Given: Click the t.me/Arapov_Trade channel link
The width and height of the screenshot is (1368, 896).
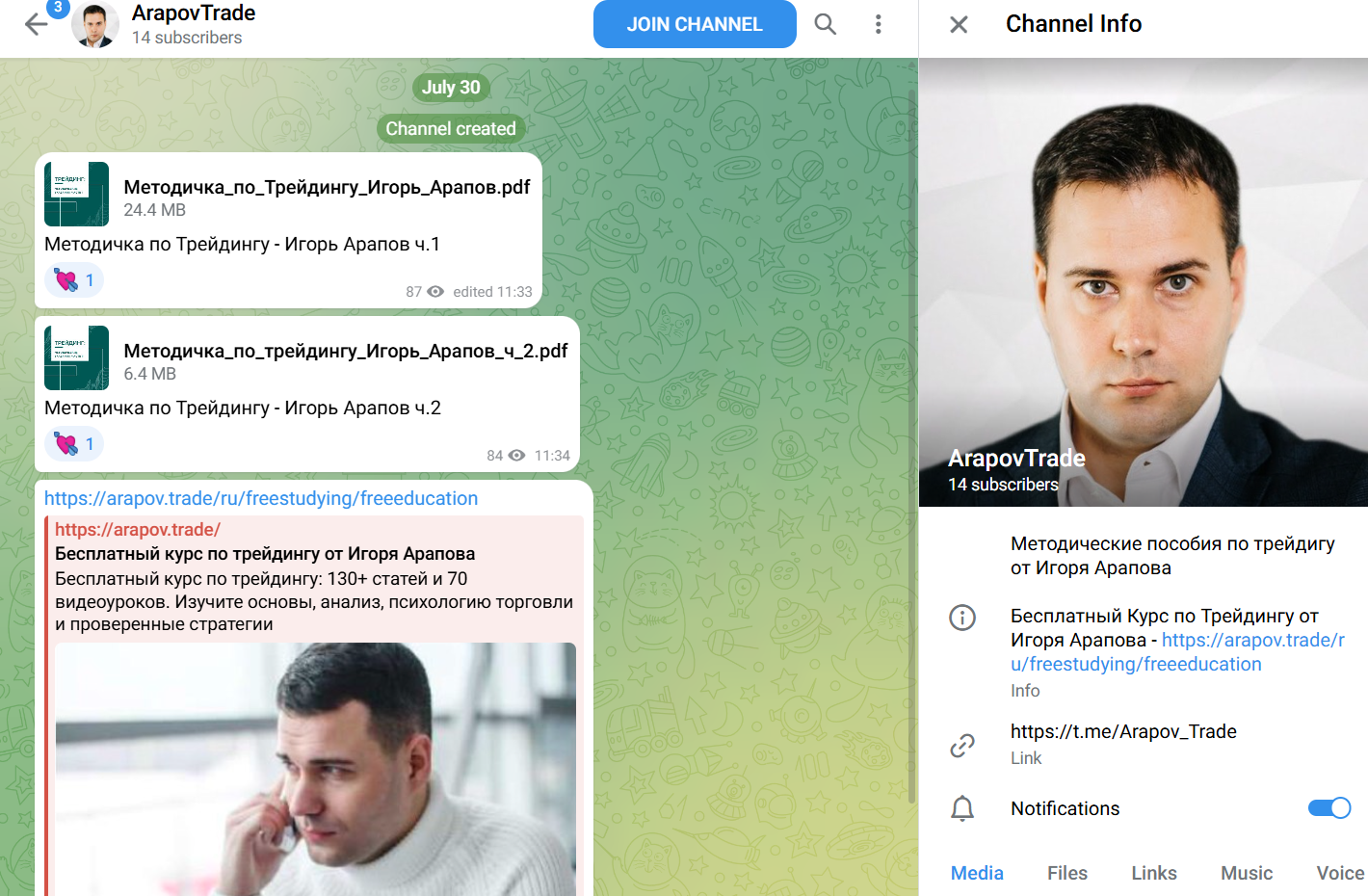Looking at the screenshot, I should (1123, 731).
